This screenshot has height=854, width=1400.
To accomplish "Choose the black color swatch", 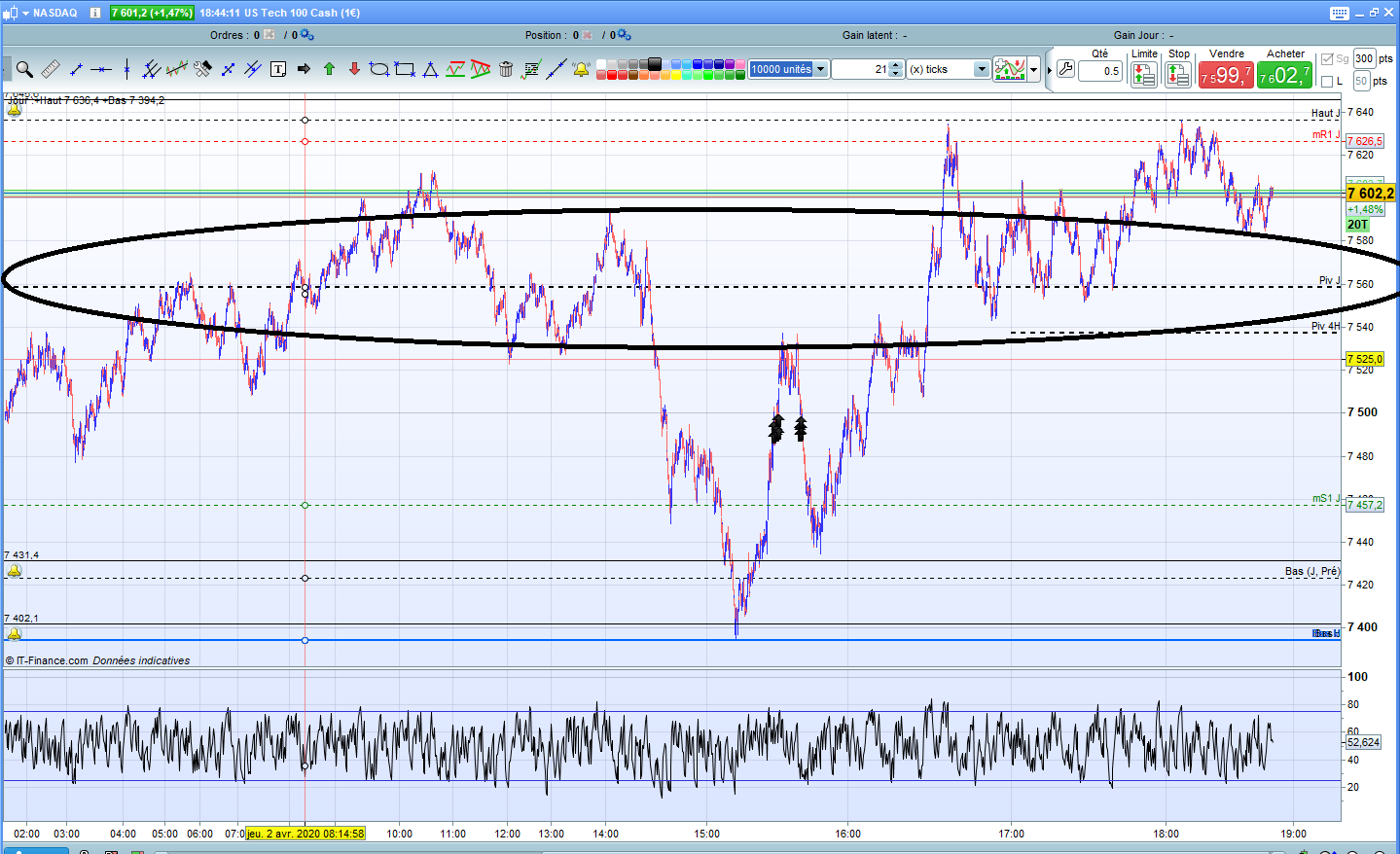I will (x=655, y=64).
